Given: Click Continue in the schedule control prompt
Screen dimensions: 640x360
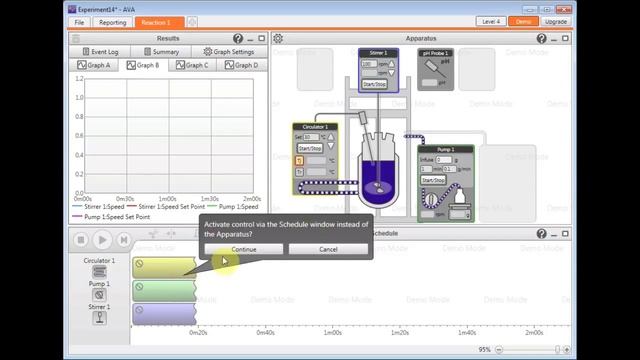Looking at the screenshot, I should coord(244,249).
